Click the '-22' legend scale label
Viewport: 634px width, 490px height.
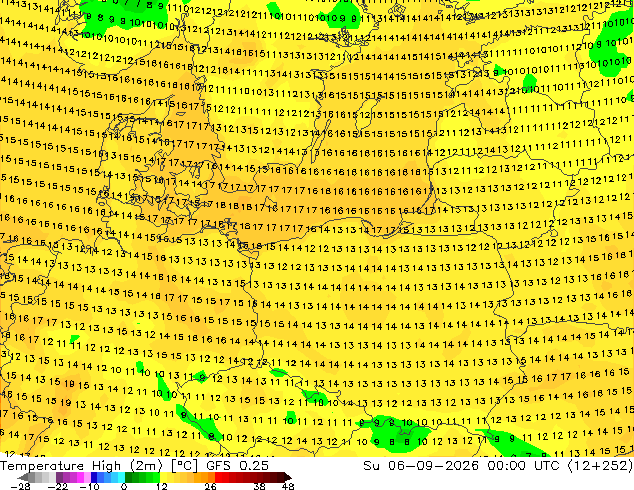point(57,486)
